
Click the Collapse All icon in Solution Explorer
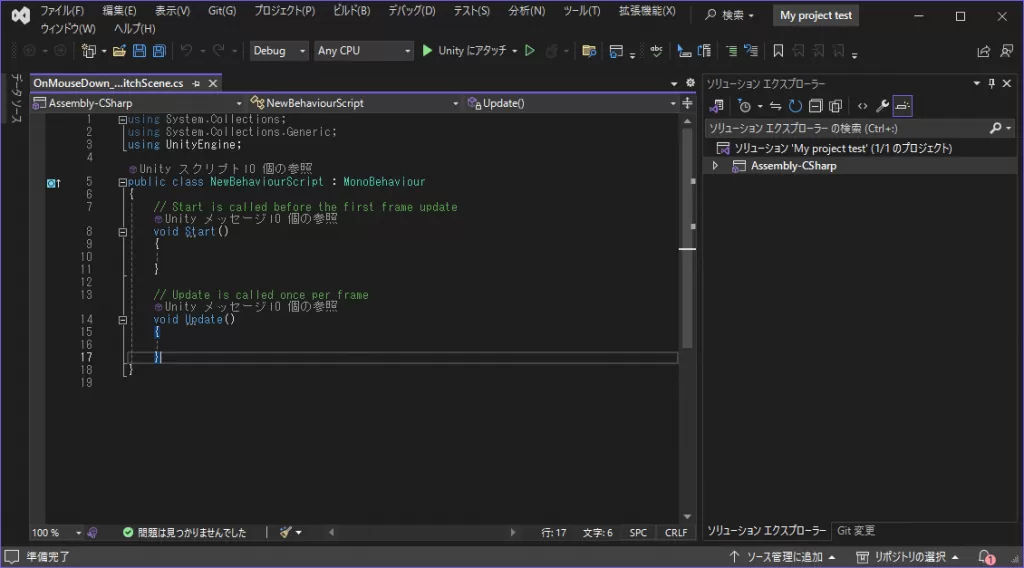pyautogui.click(x=815, y=106)
